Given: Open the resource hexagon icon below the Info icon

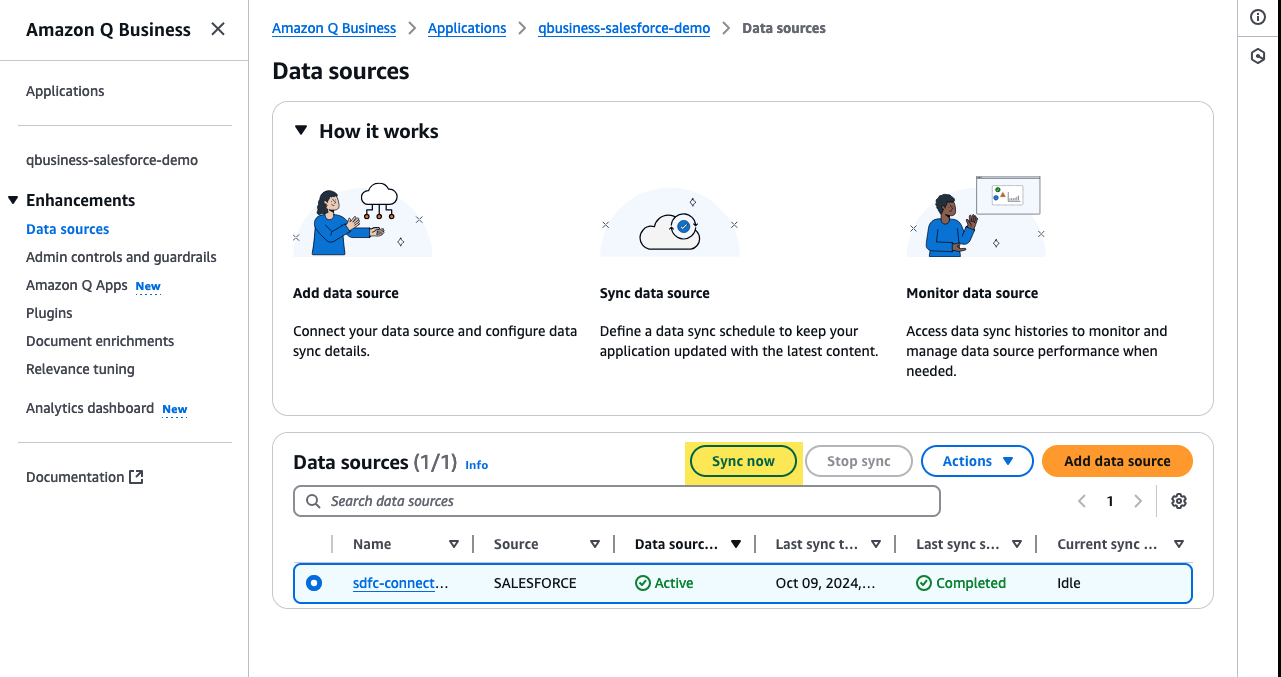Looking at the screenshot, I should [1257, 56].
